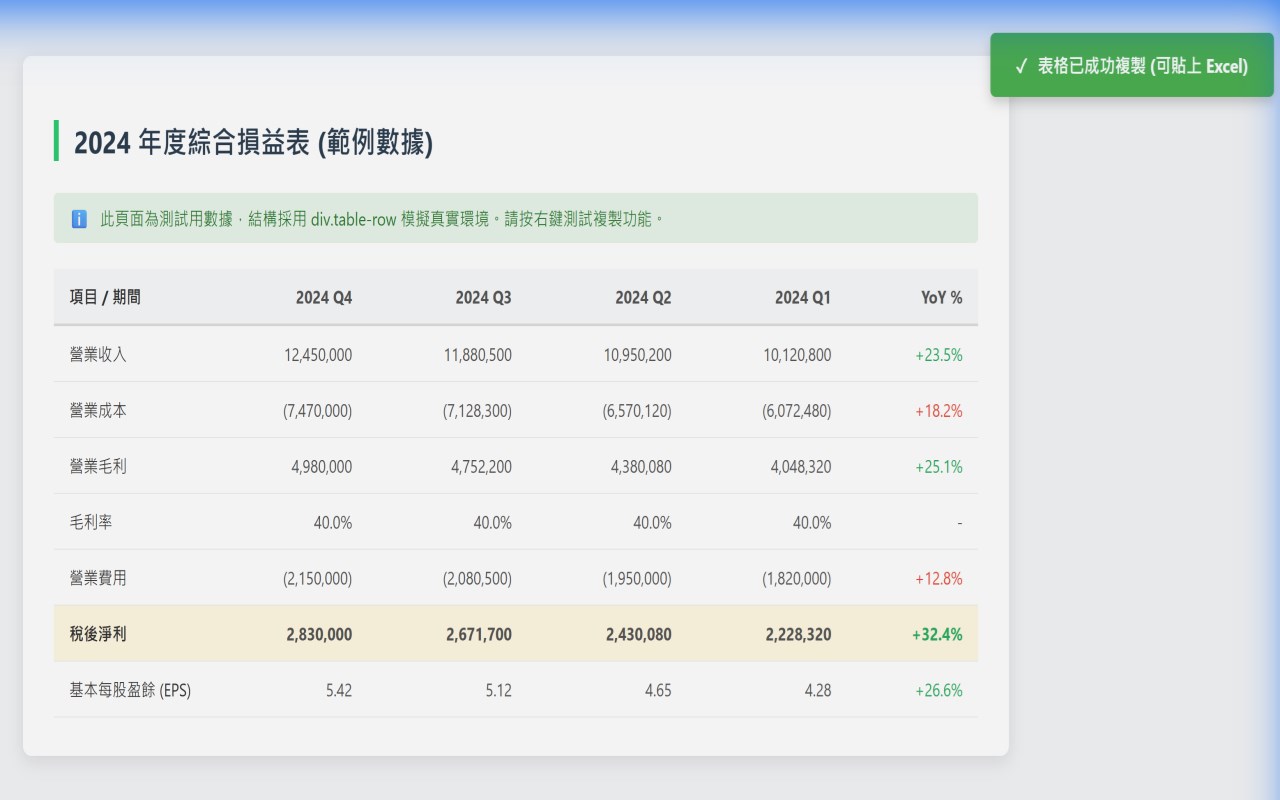
Task: Click the value 4,048,320
Action: pos(801,466)
